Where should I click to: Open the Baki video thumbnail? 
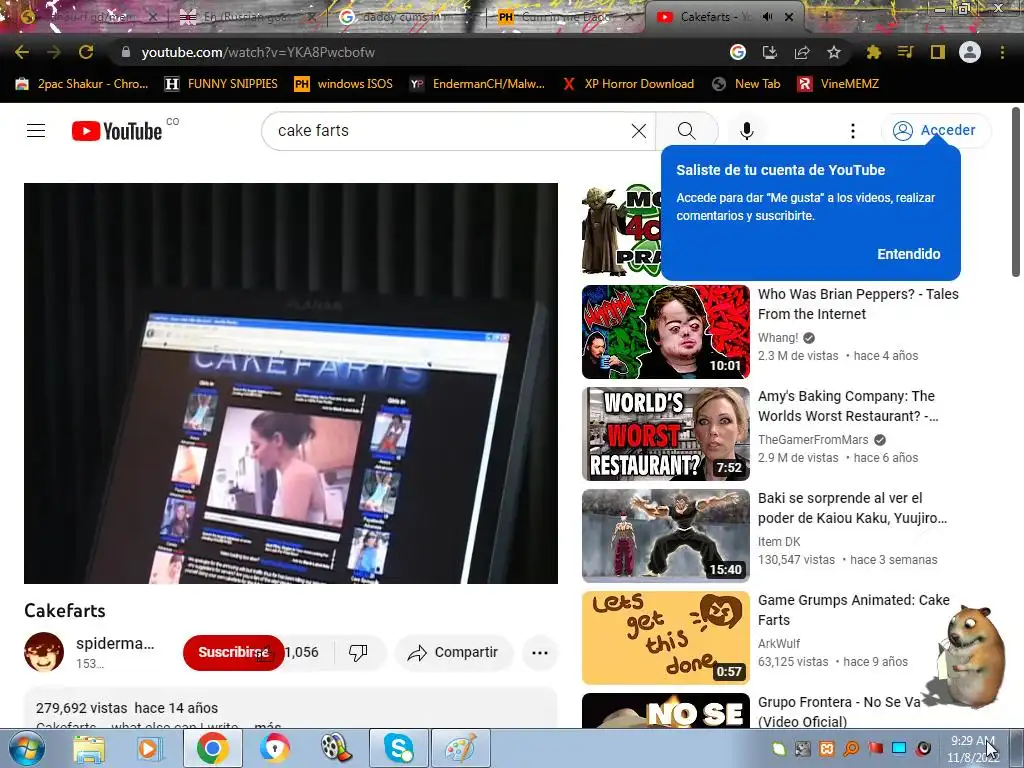665,536
